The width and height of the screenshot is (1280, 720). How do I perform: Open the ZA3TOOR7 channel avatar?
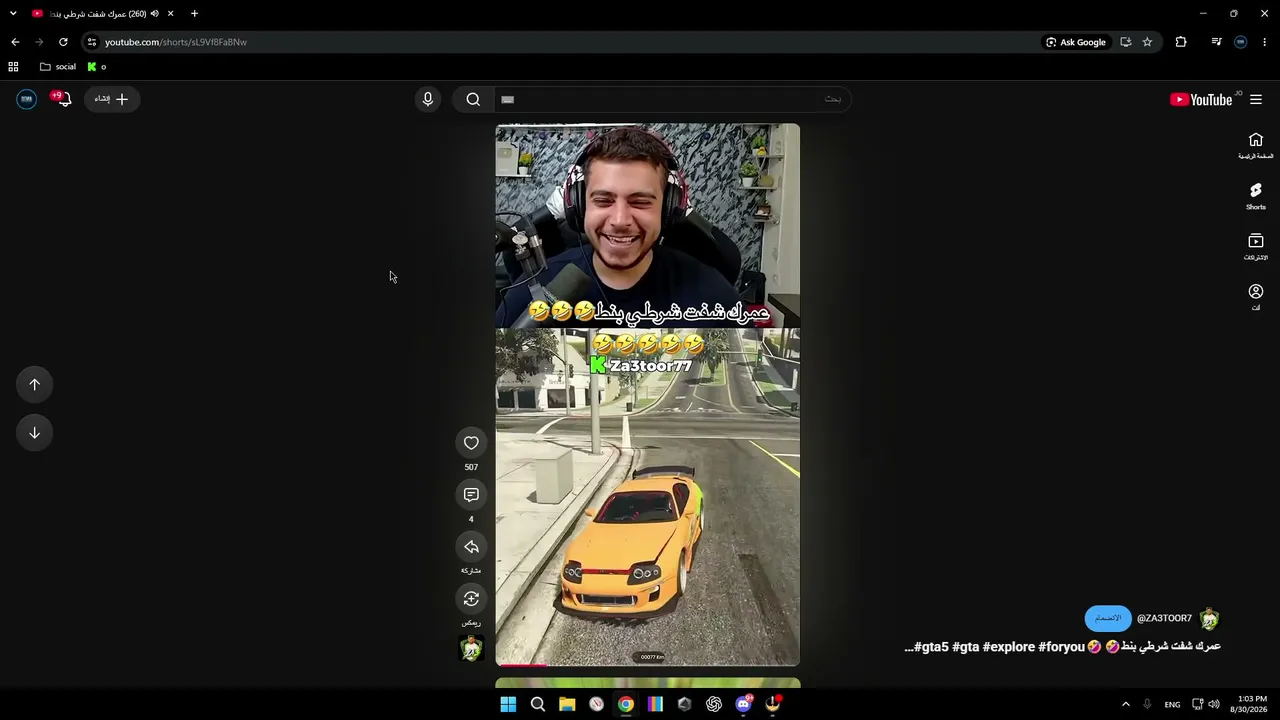click(x=1209, y=619)
